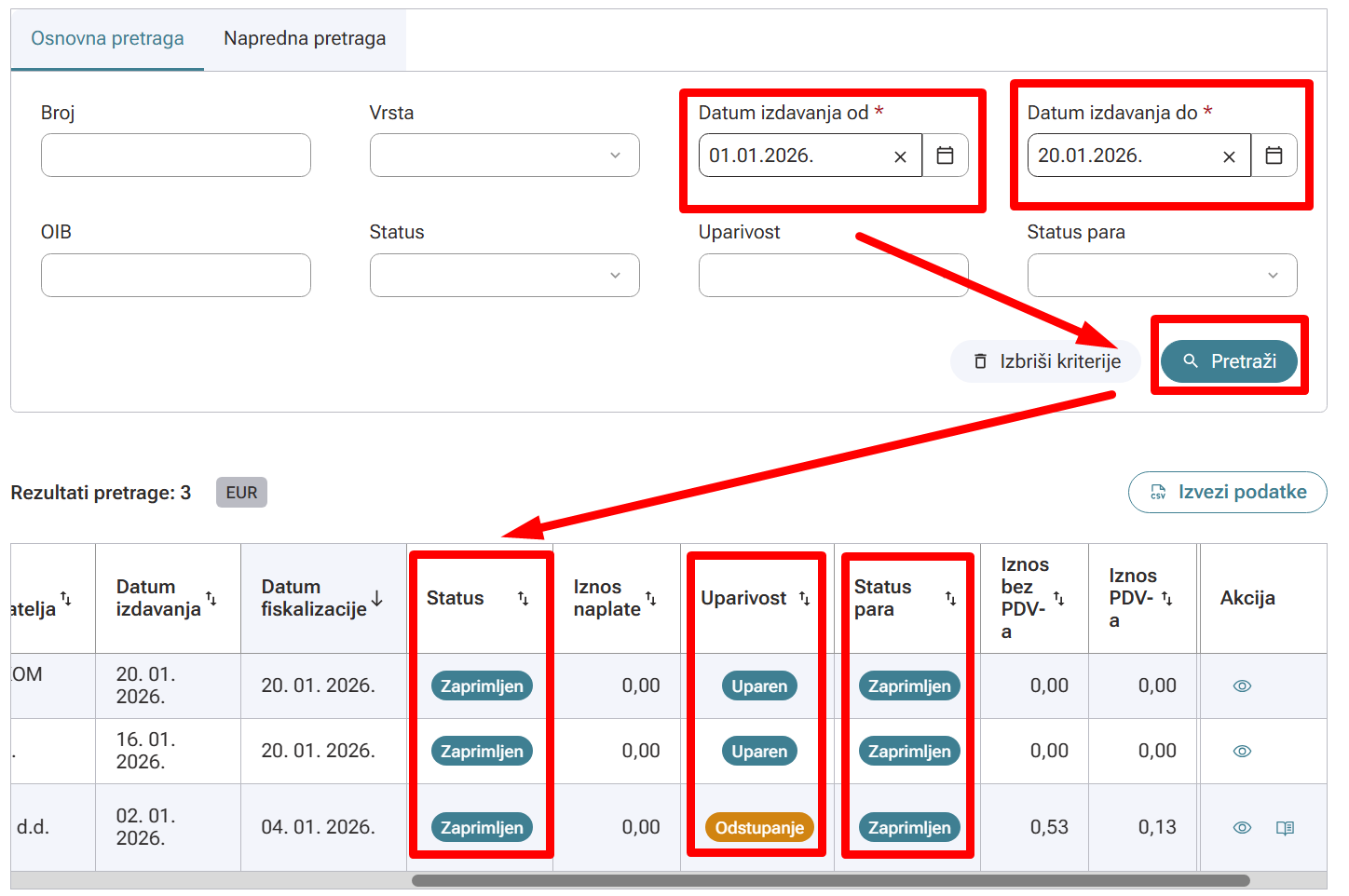Open book icon in third row actions

[x=1285, y=828]
